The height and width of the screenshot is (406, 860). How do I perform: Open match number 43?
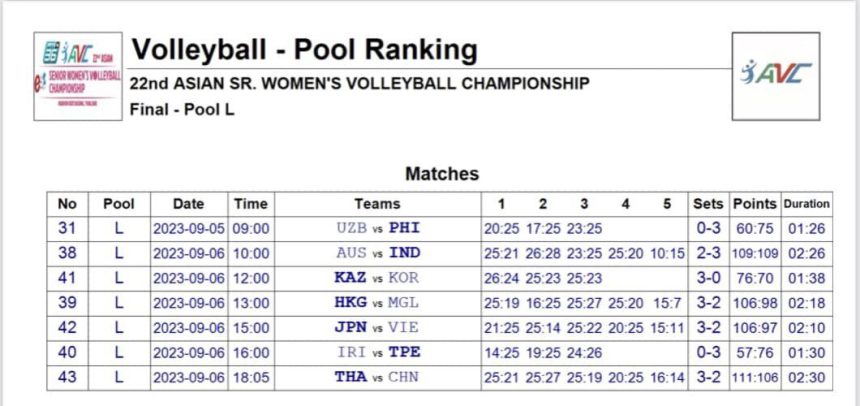pyautogui.click(x=67, y=377)
